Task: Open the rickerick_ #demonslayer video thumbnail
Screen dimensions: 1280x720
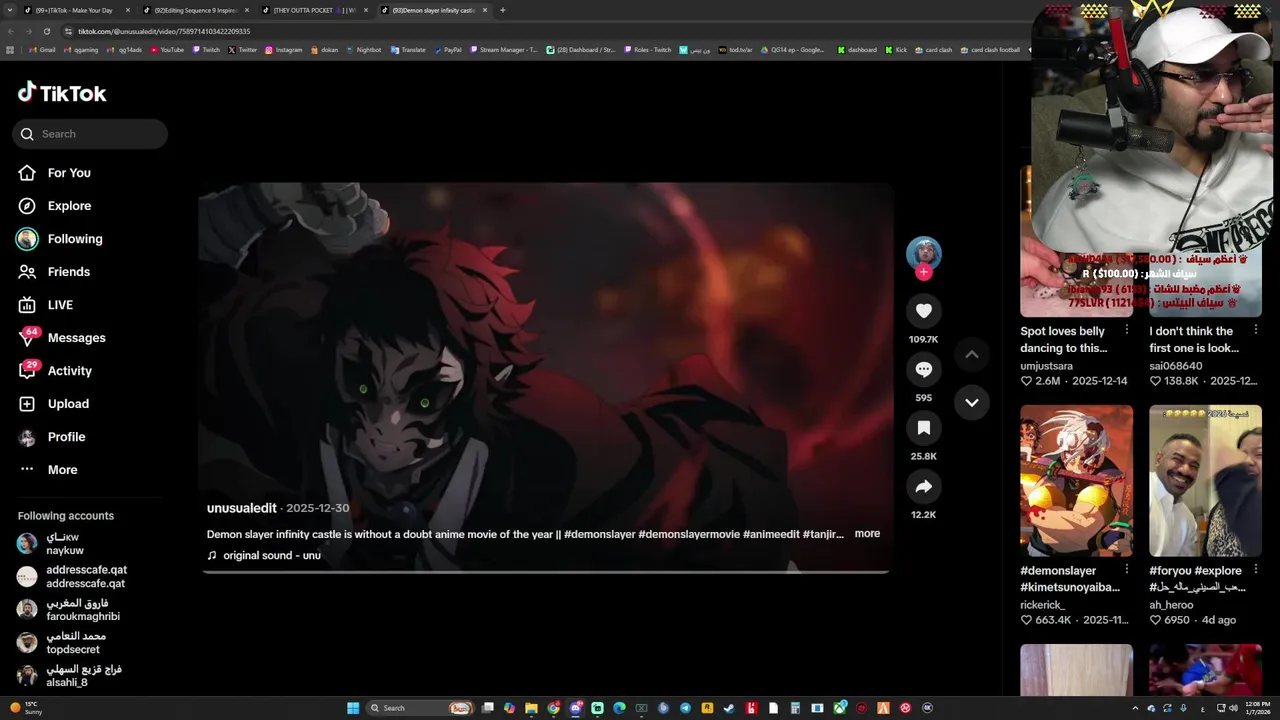Action: click(1076, 480)
